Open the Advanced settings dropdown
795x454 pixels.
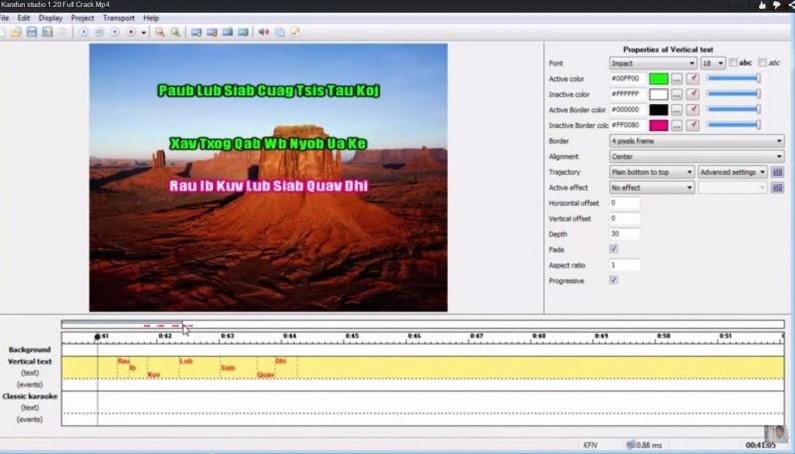pos(732,172)
